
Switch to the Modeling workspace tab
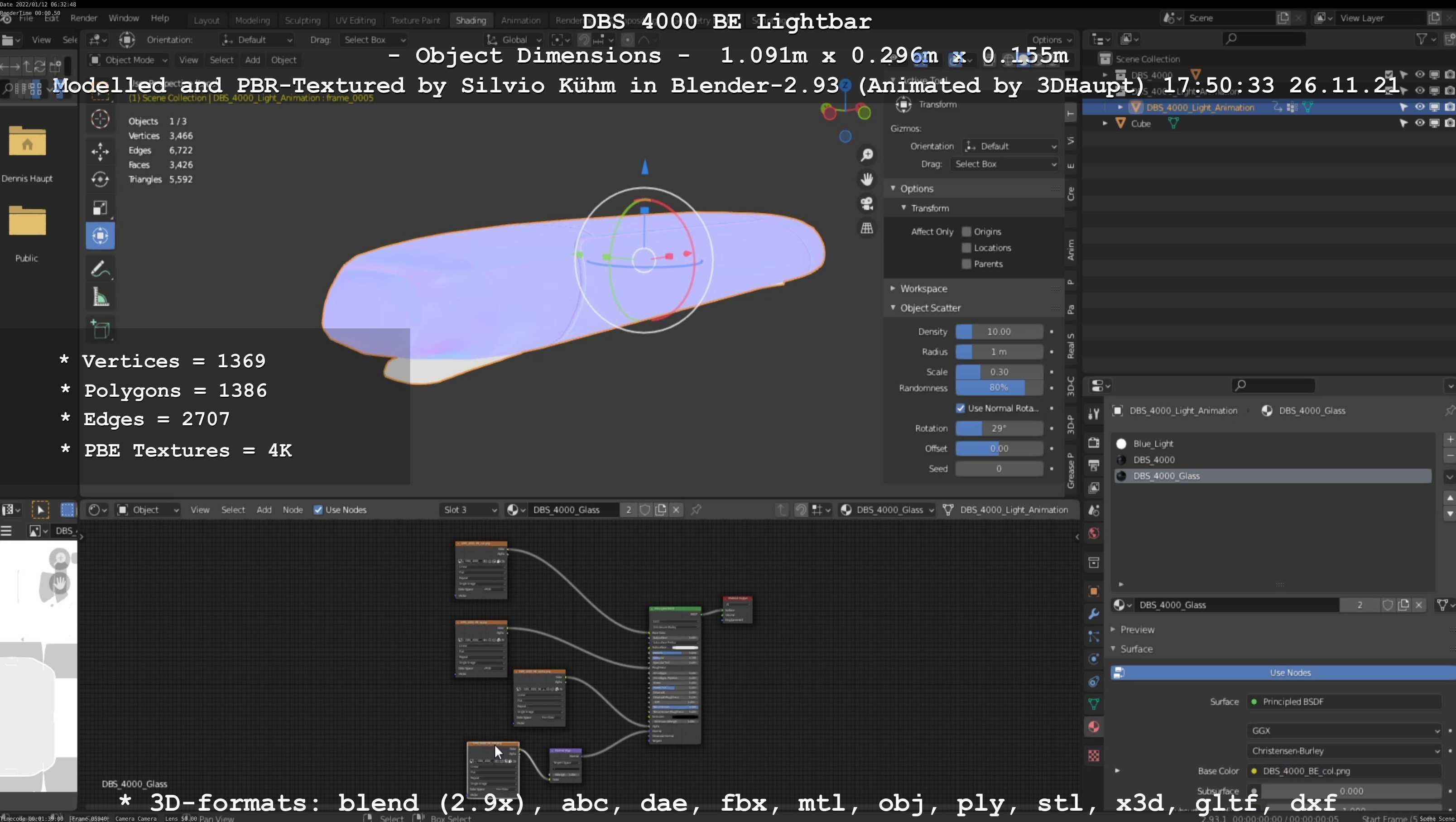(252, 20)
